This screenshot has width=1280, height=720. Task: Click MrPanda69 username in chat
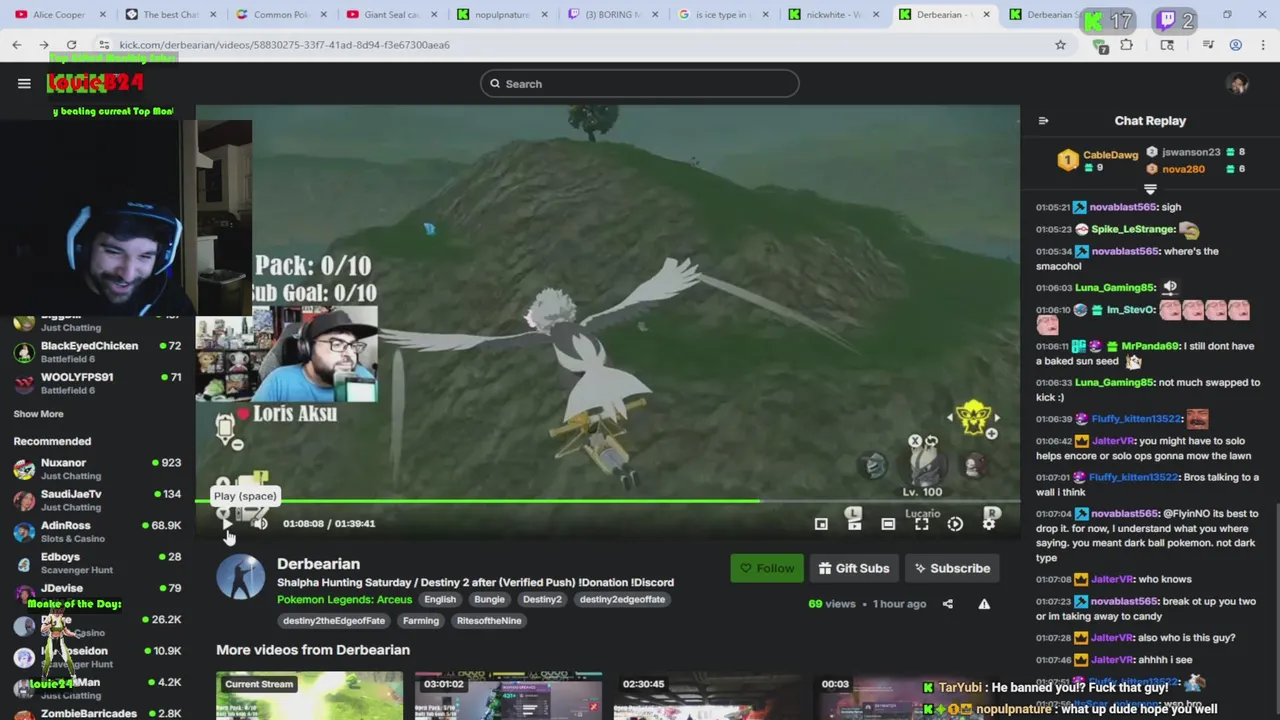click(1151, 346)
